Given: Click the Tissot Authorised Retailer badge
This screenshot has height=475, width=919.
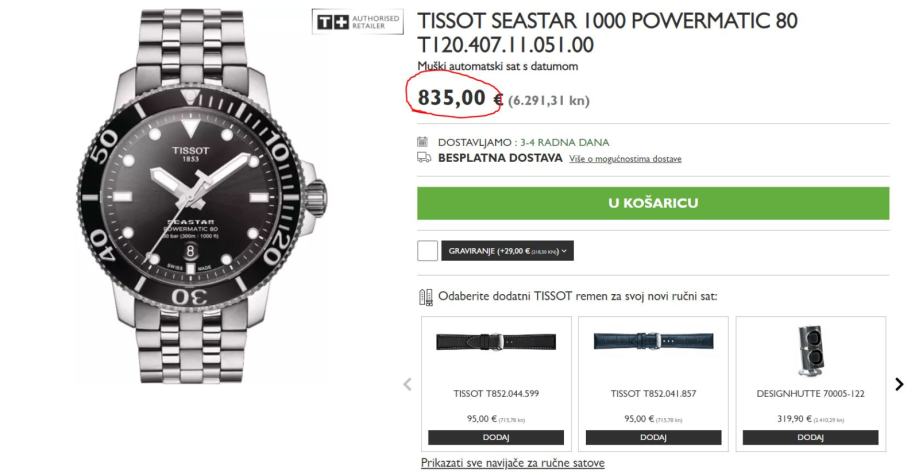Looking at the screenshot, I should [x=358, y=22].
